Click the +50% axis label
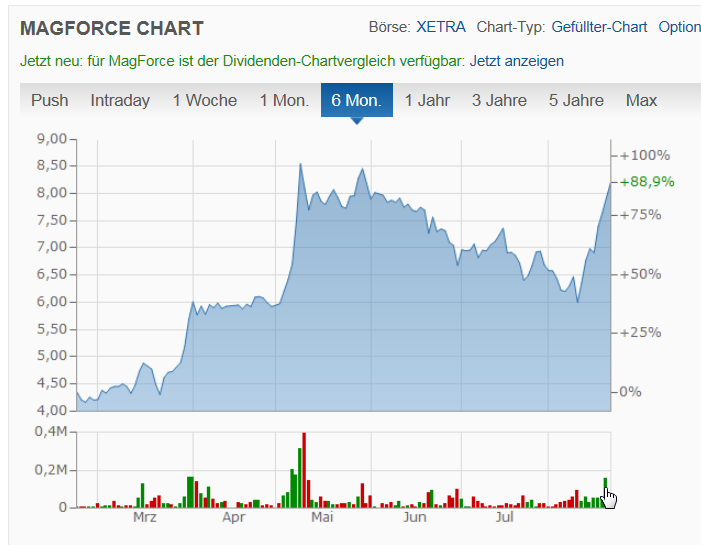The image size is (701, 545). click(x=640, y=274)
